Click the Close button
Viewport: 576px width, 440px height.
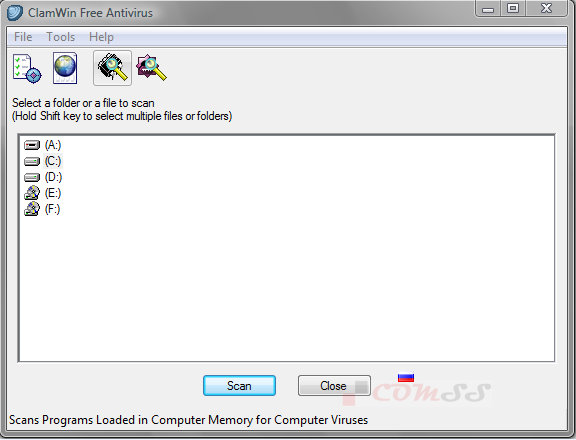point(334,386)
